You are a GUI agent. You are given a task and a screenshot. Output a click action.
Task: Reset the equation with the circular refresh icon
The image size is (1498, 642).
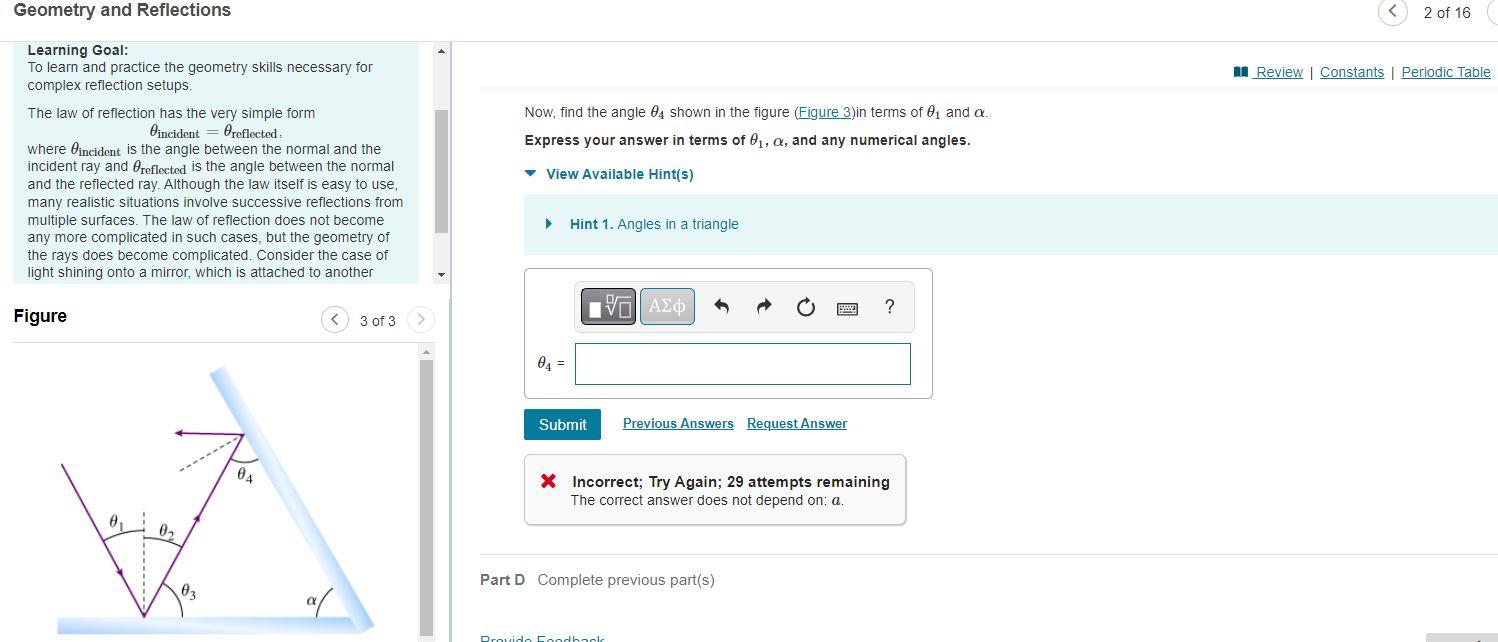(805, 306)
